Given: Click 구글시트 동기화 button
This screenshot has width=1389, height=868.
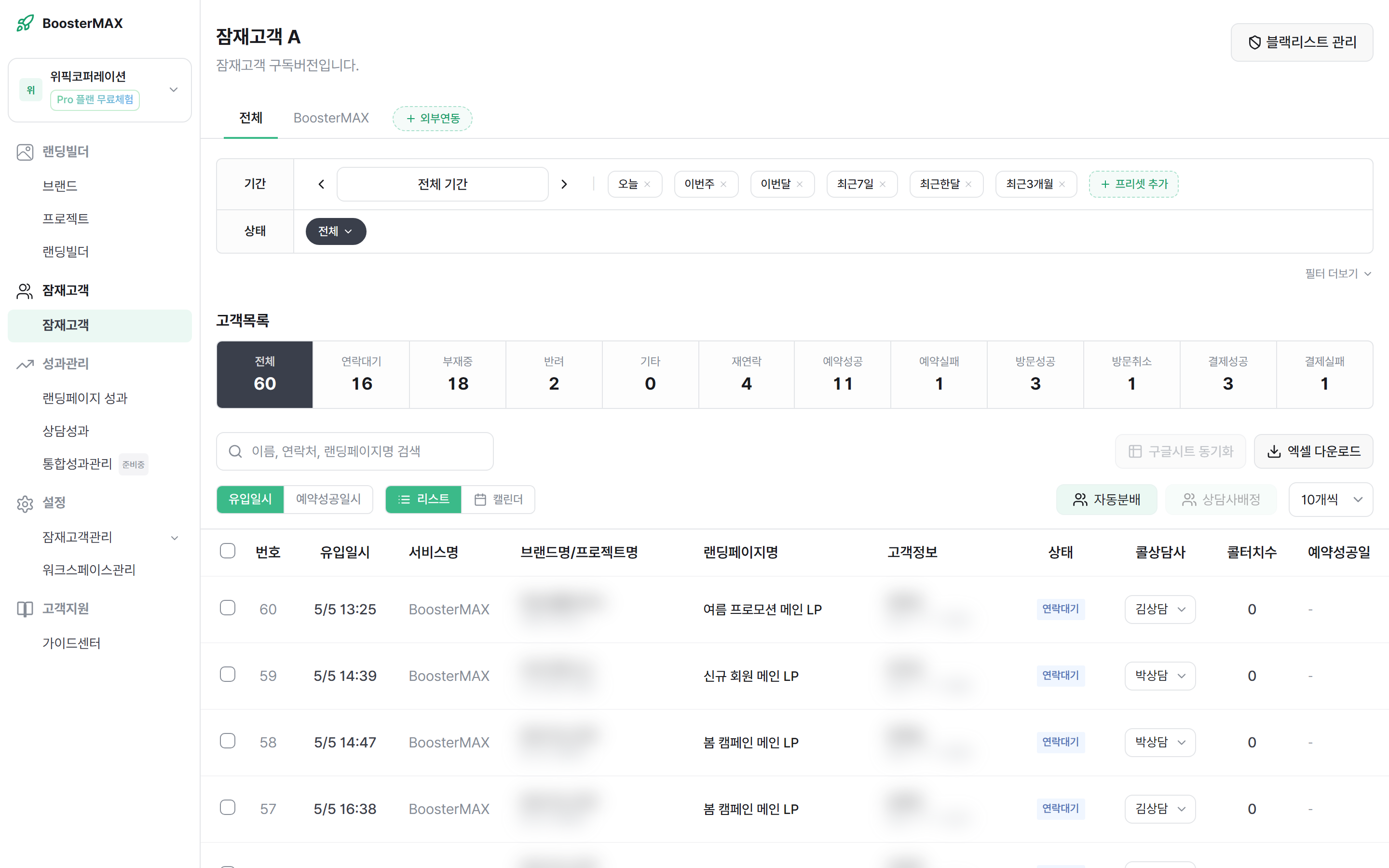Looking at the screenshot, I should 1181,452.
